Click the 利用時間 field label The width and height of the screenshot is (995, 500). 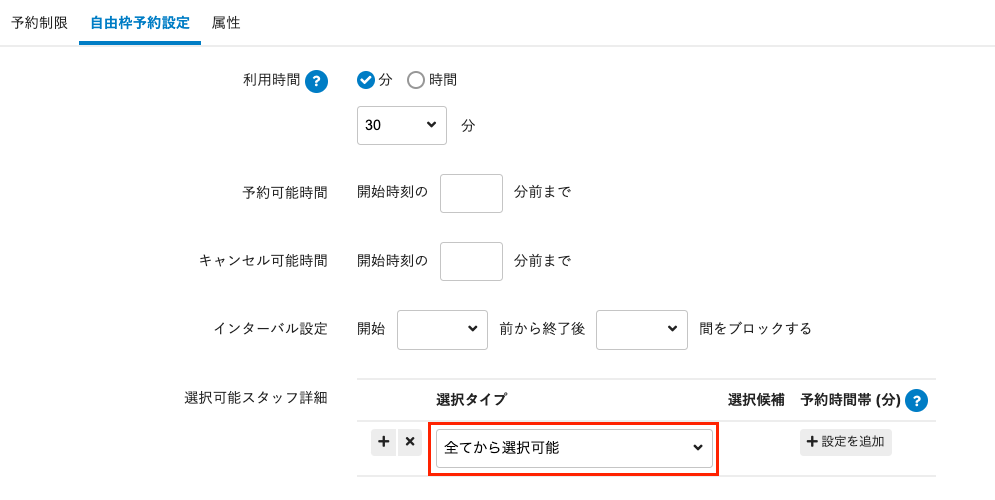tap(271, 80)
